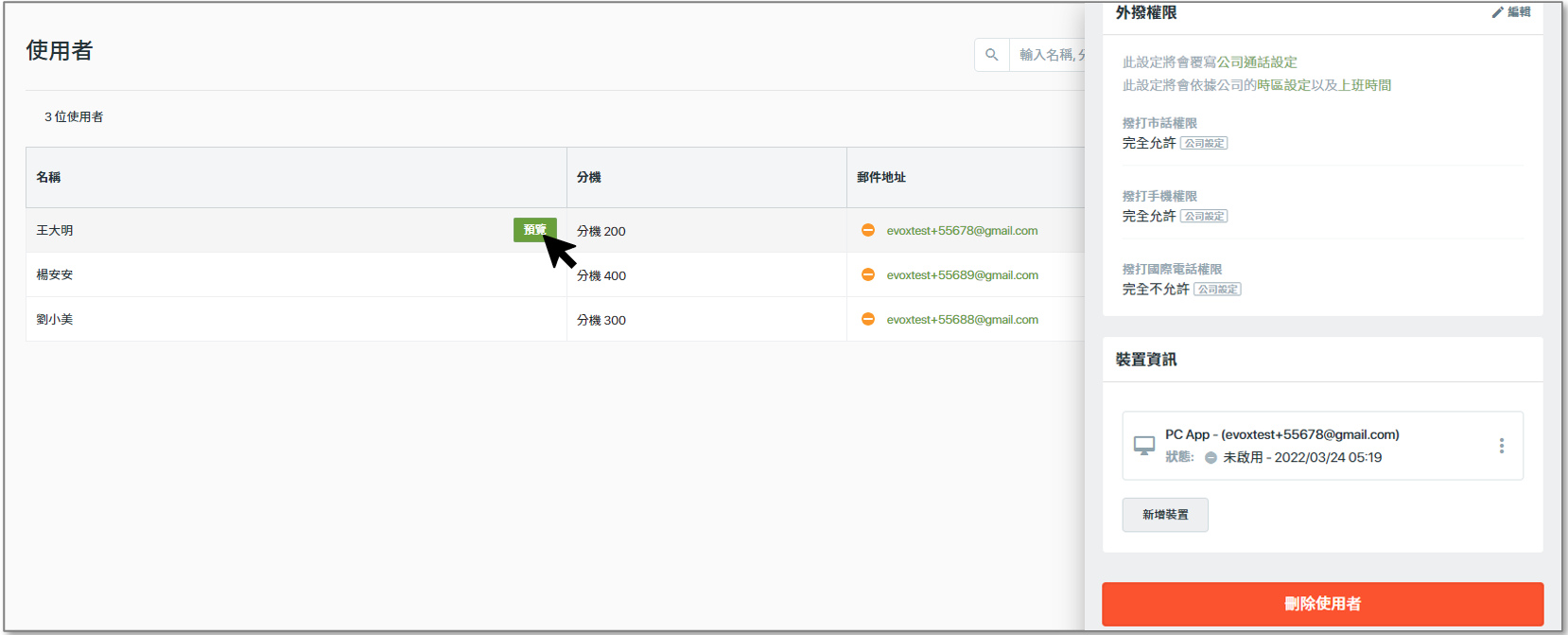This screenshot has width=1568, height=635.
Task: Click 公司設定 tag under 撥打手機權限
Action: tap(1204, 217)
